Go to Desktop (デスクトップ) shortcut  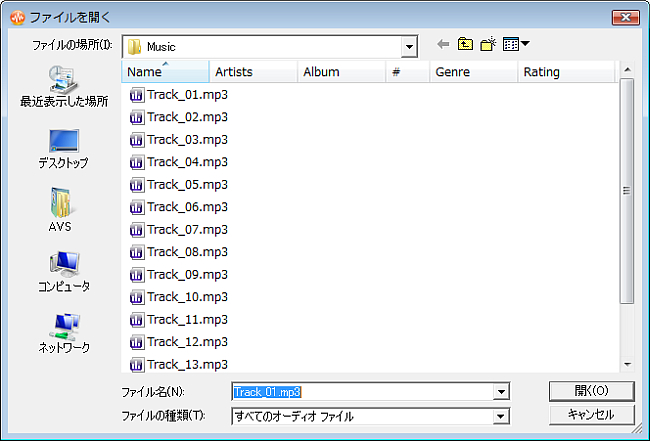click(63, 149)
